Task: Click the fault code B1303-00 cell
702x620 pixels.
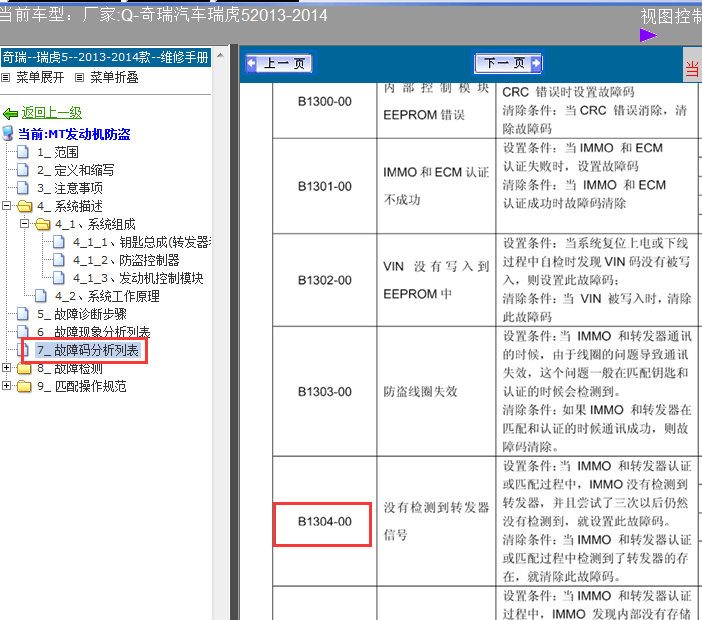Action: [x=325, y=392]
